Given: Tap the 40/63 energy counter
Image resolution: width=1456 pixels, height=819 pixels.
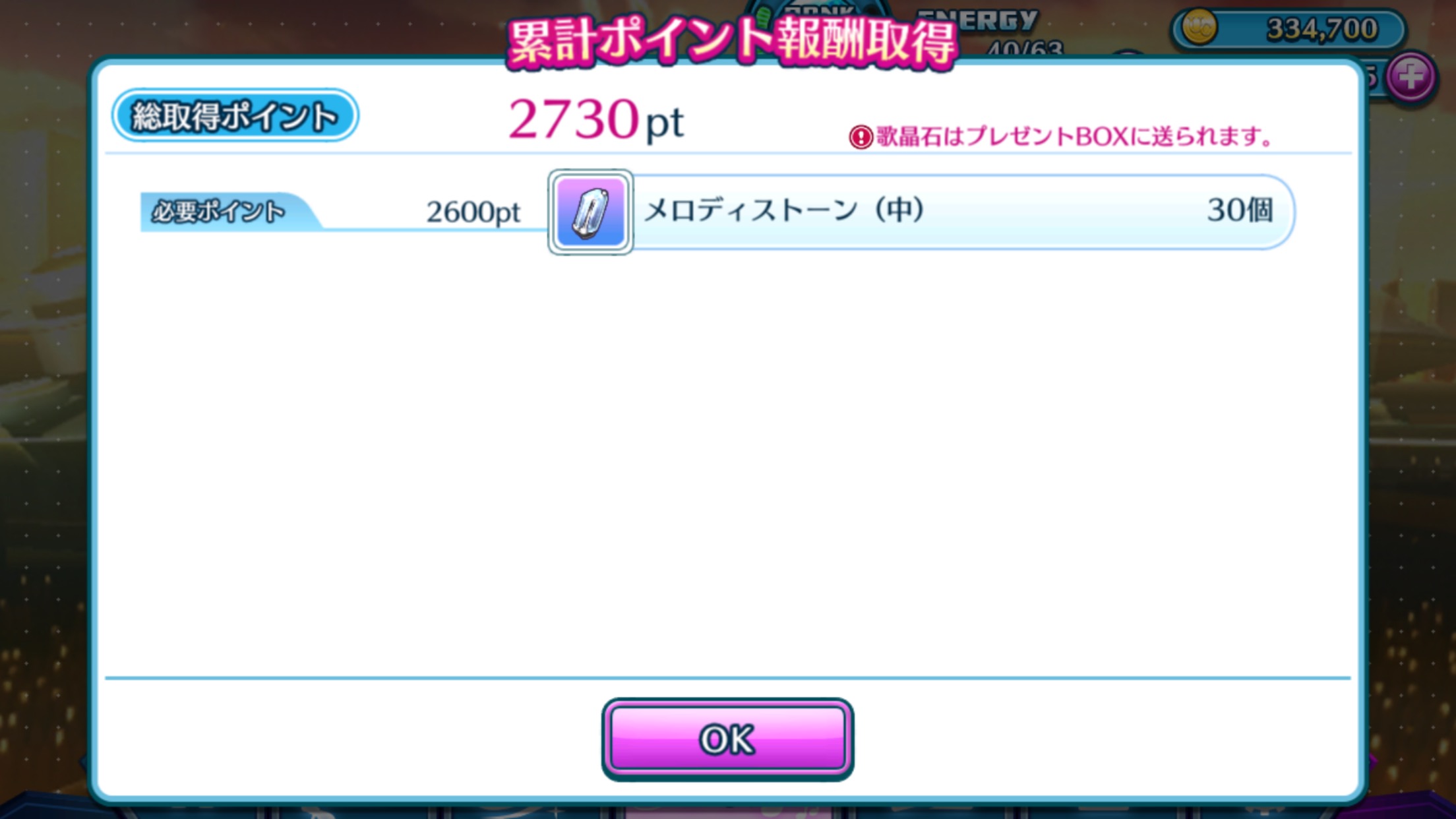Looking at the screenshot, I should [x=1025, y=47].
